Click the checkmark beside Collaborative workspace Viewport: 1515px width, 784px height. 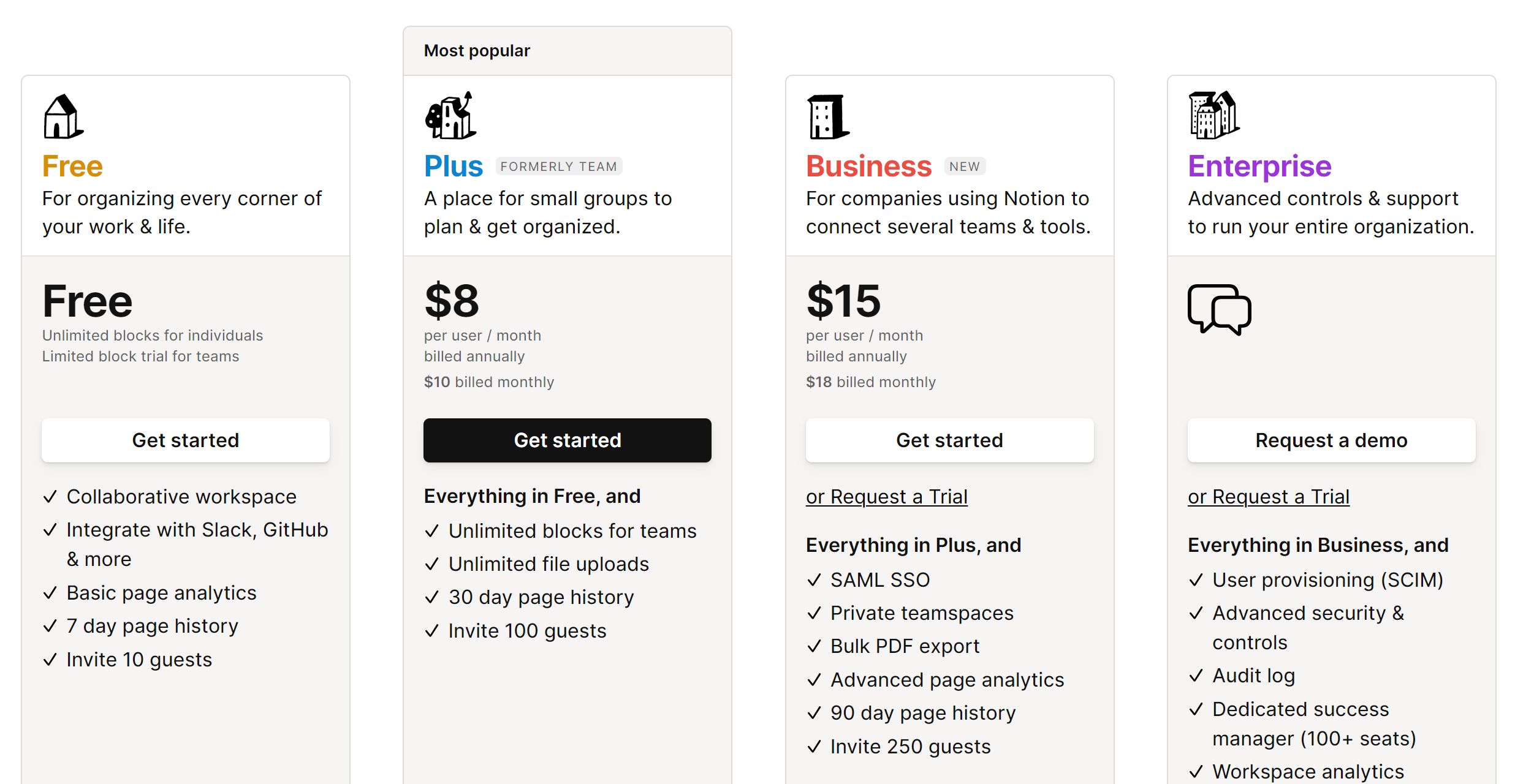(50, 496)
